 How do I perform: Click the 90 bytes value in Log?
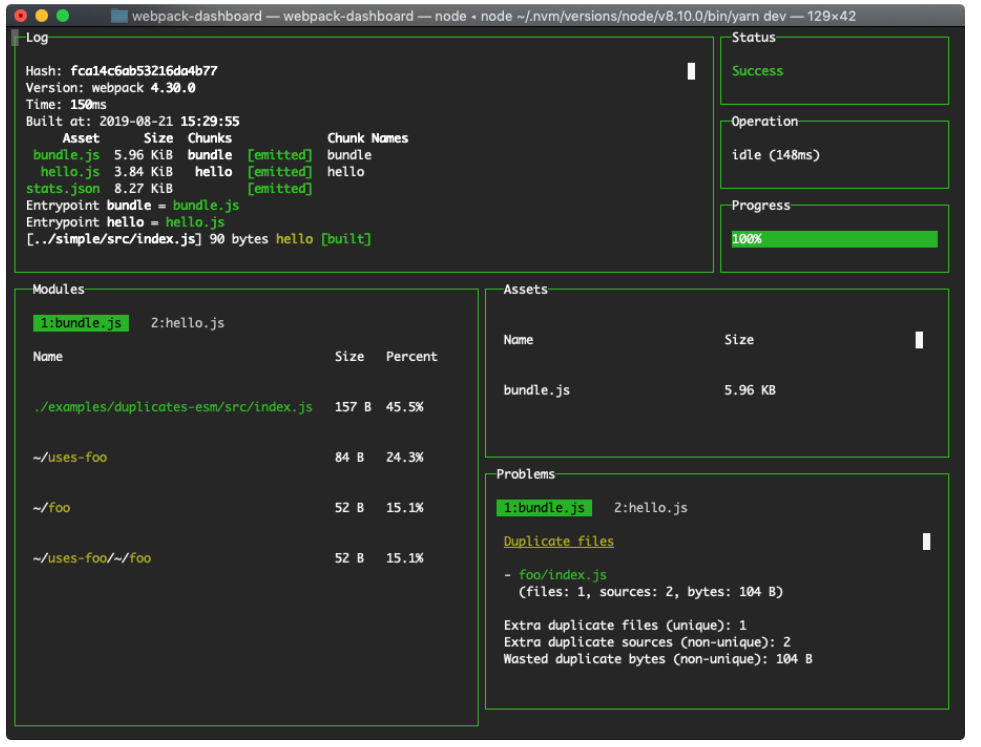click(241, 240)
